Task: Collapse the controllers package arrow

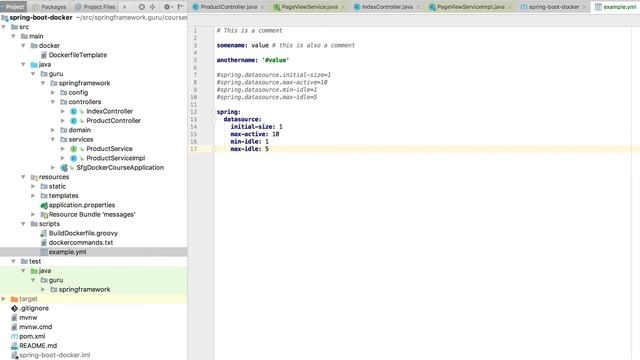Action: click(x=53, y=102)
